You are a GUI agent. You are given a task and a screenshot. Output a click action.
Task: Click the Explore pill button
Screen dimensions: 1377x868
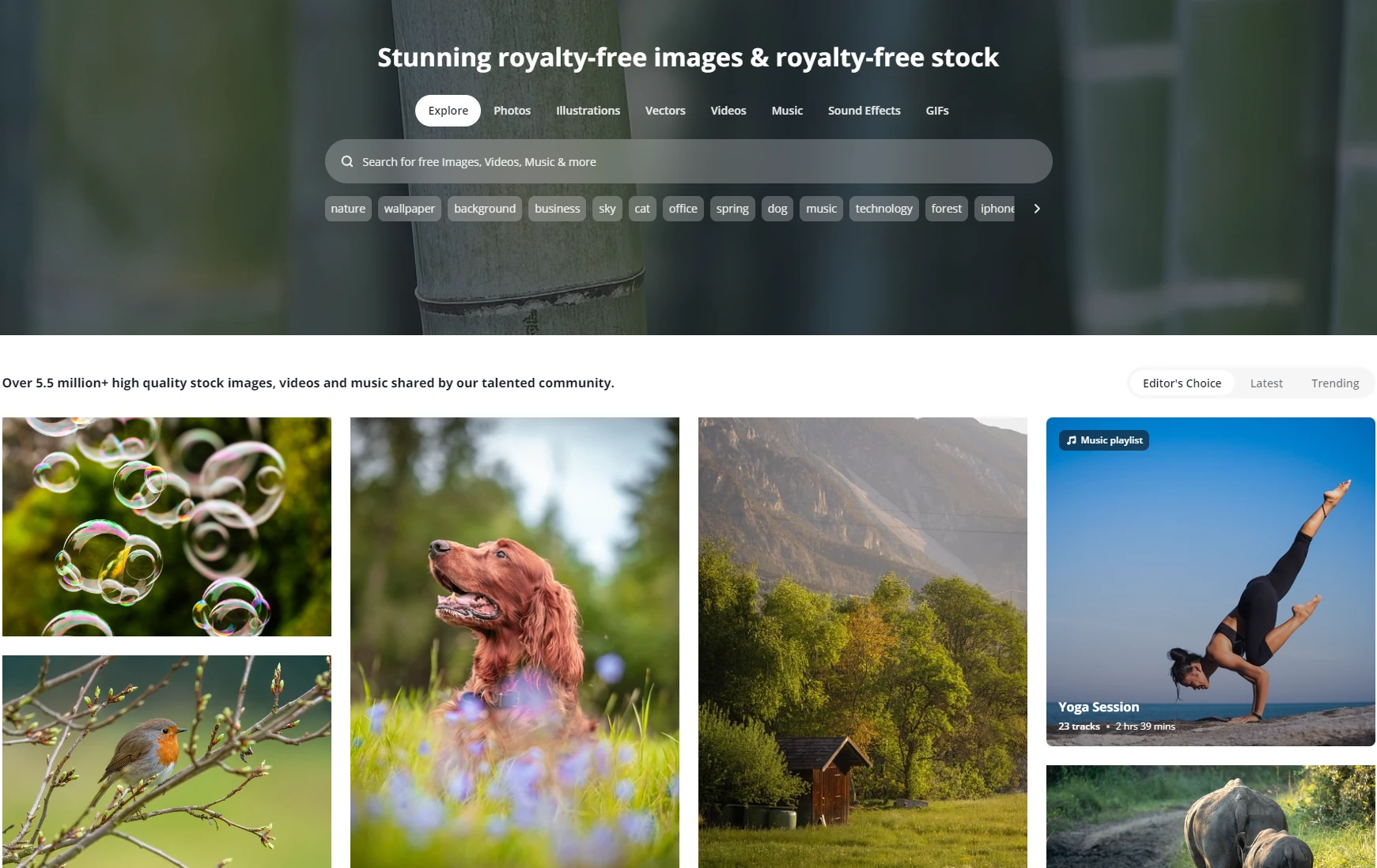(448, 111)
